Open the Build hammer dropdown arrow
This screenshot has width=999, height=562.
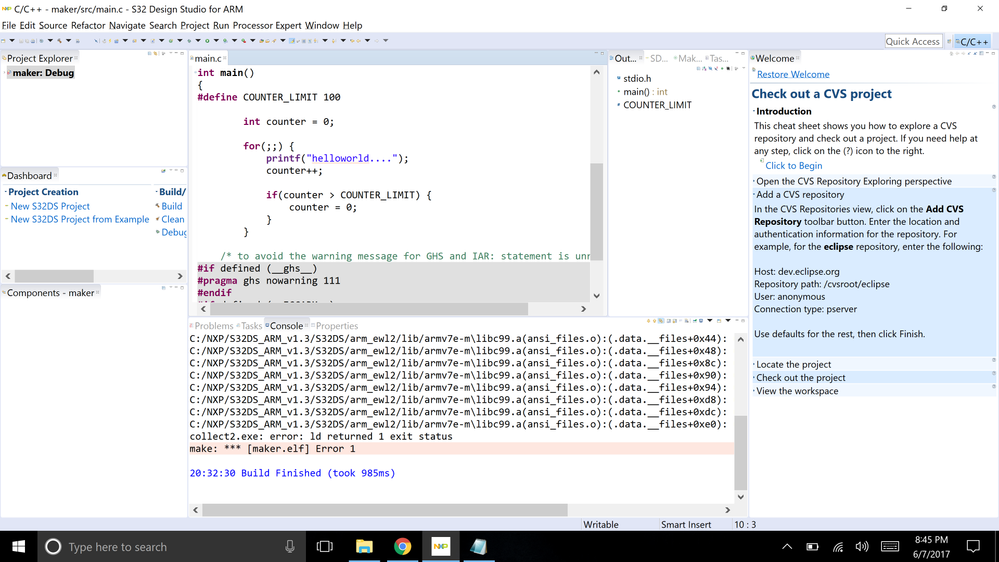68,41
